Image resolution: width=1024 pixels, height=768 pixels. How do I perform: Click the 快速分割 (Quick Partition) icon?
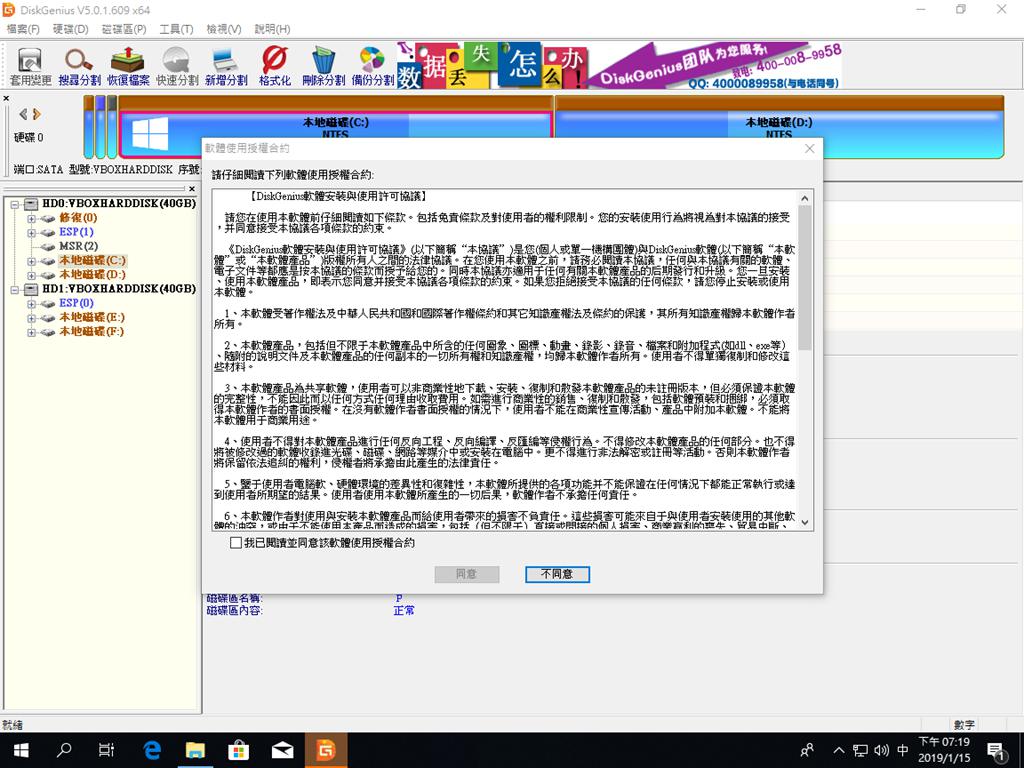[177, 67]
